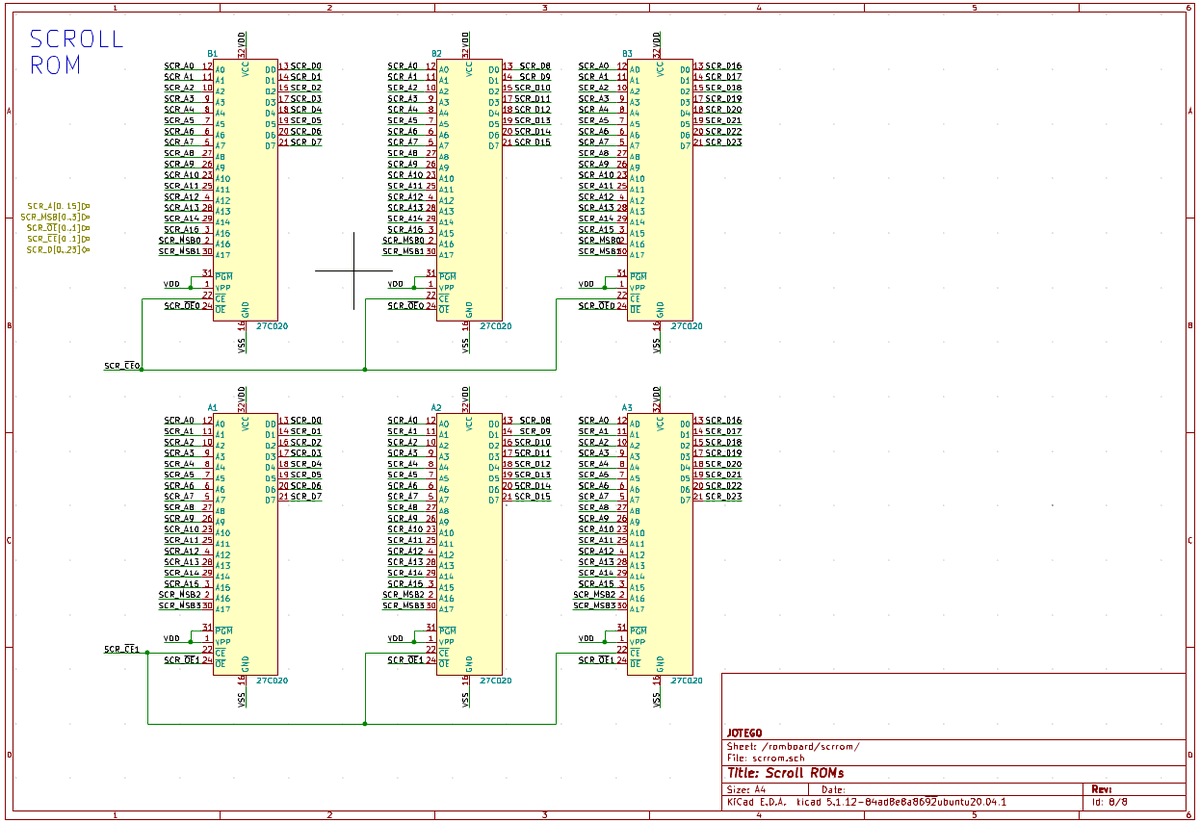Screen dimensions: 1200x823
Task: Click the SCR_CE[0..1] hierarchical label
Action: point(59,239)
